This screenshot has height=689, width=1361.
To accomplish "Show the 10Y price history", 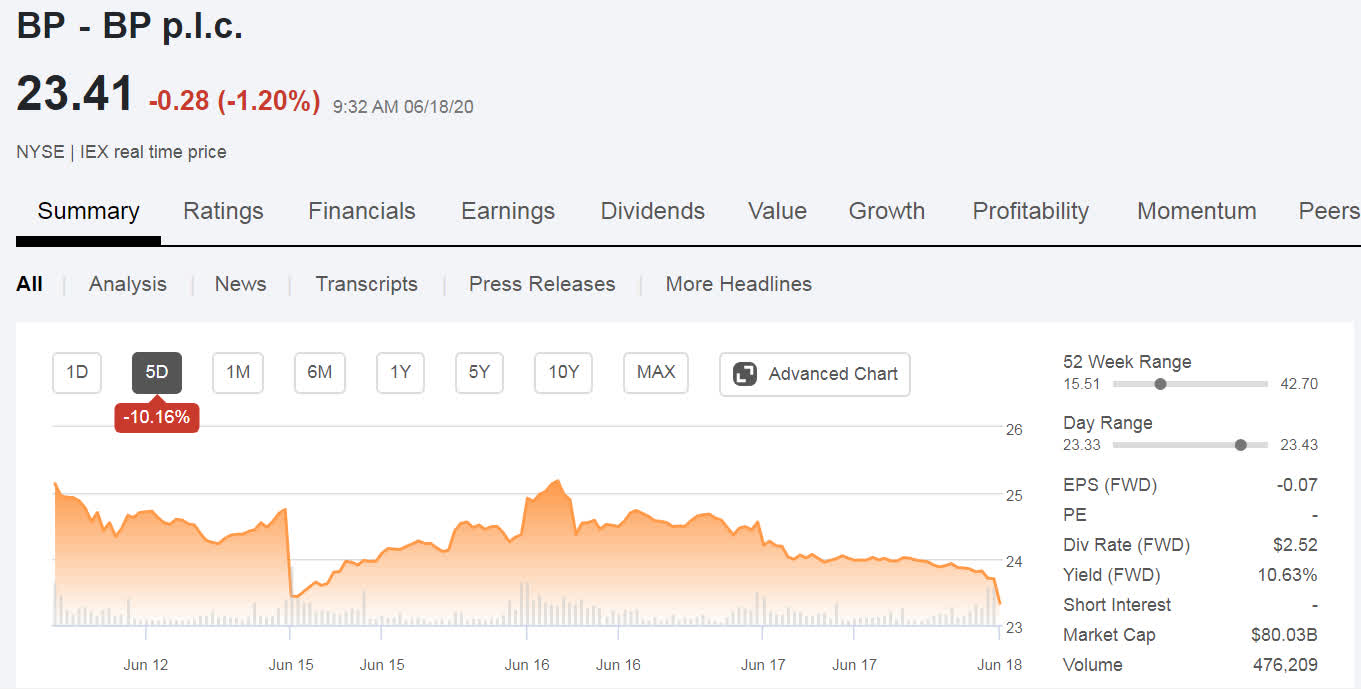I will tap(563, 372).
